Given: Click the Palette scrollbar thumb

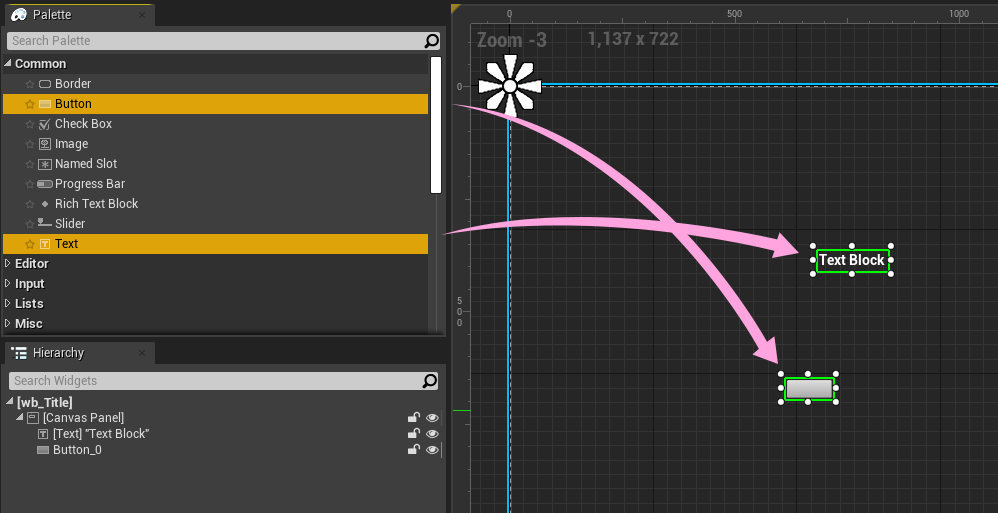Looking at the screenshot, I should point(436,125).
